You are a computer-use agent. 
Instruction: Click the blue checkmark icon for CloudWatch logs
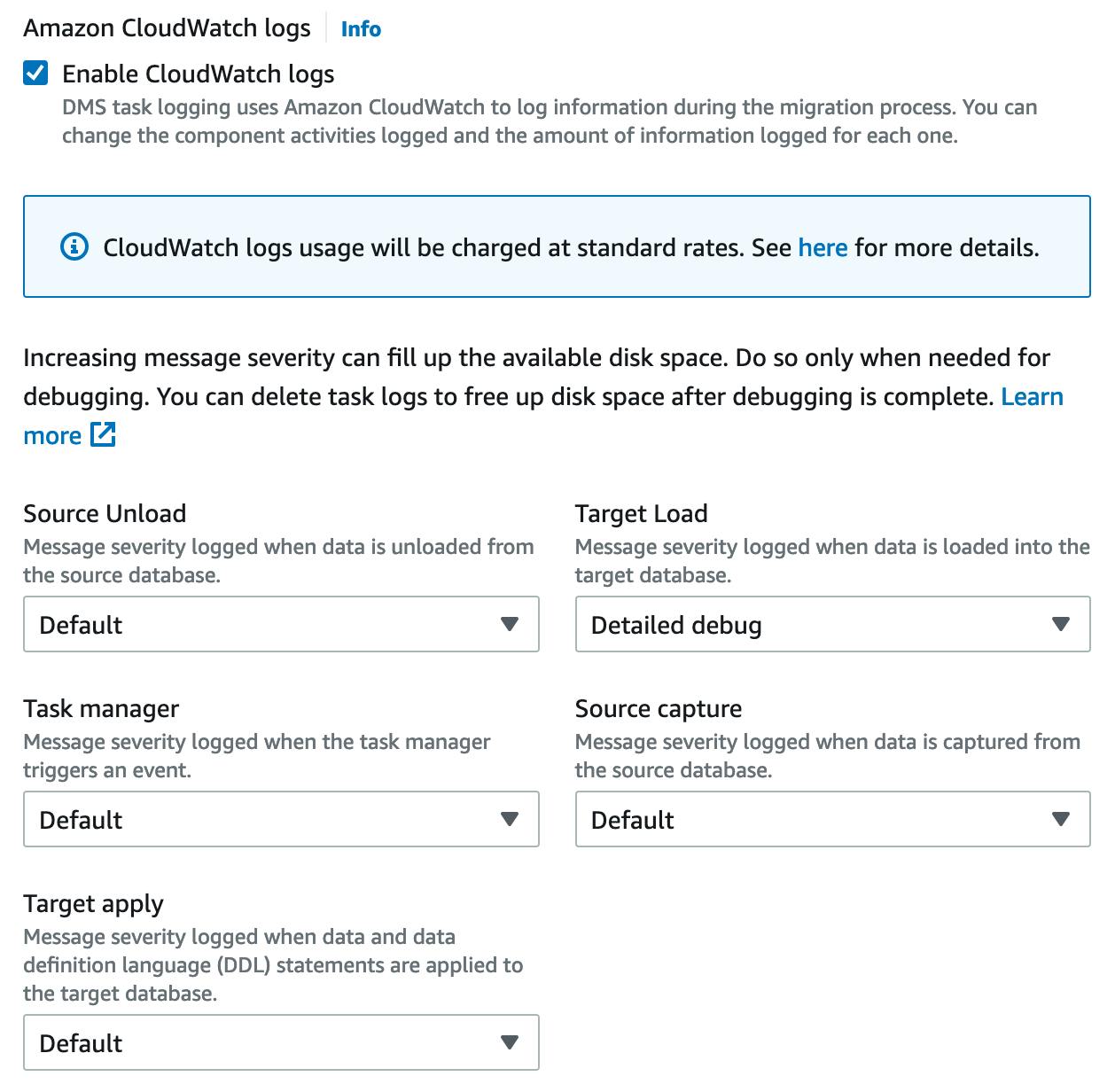tap(34, 74)
